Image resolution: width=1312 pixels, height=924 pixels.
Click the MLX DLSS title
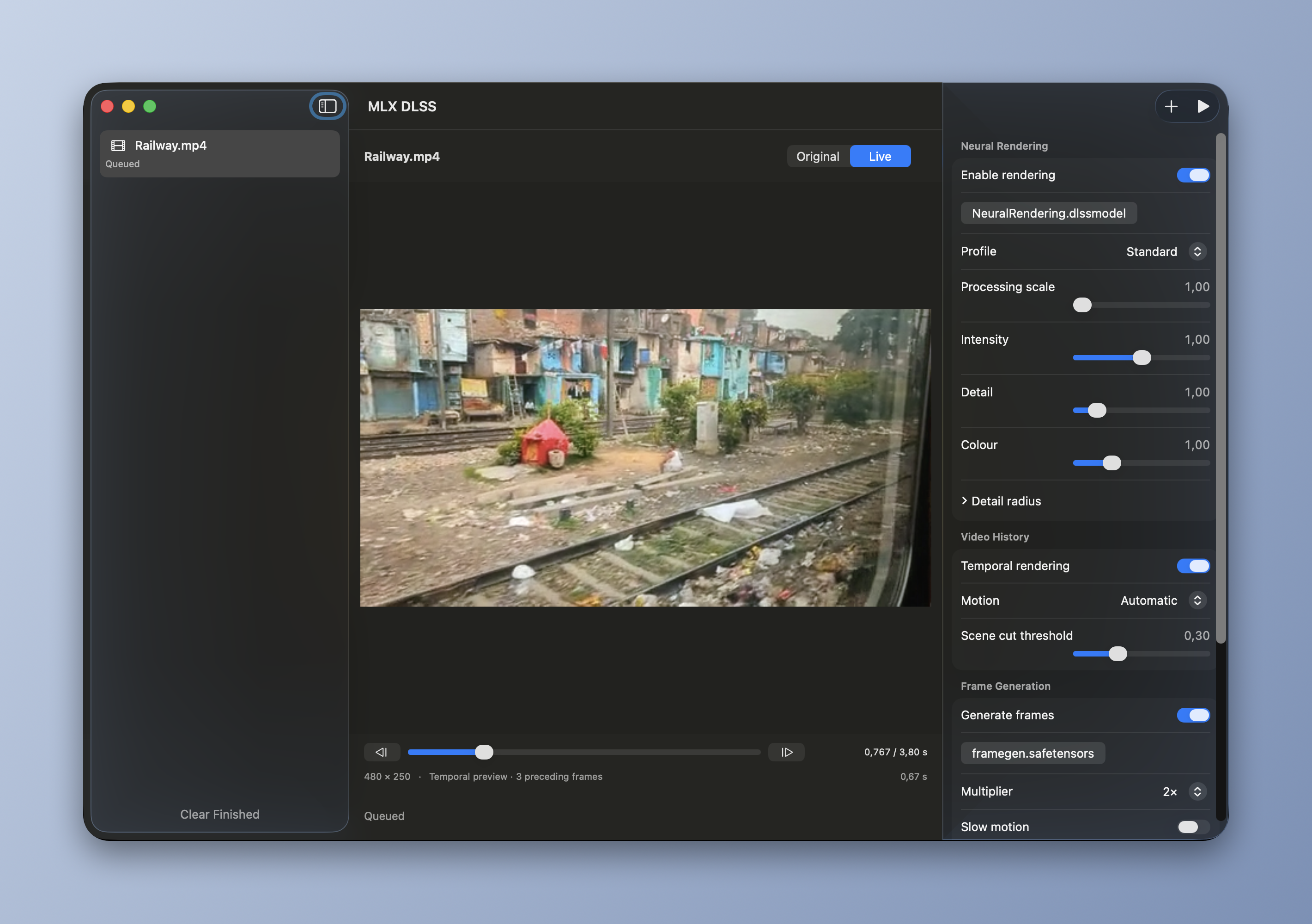tap(402, 106)
